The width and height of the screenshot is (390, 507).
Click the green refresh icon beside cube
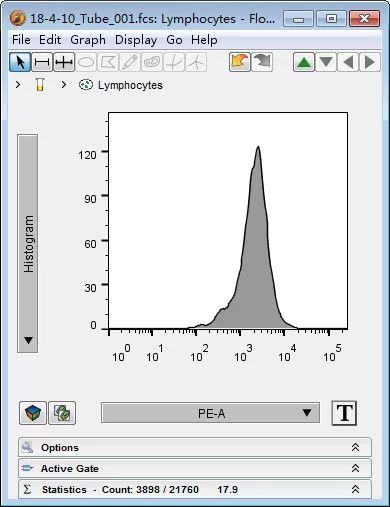62,413
